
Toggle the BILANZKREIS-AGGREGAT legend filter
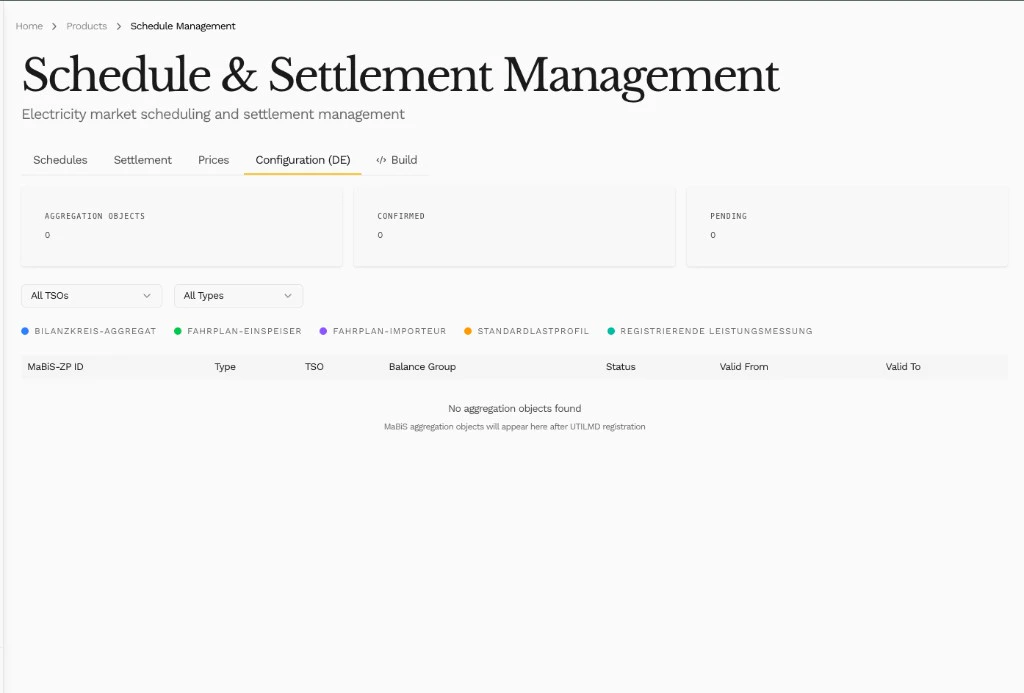point(88,330)
